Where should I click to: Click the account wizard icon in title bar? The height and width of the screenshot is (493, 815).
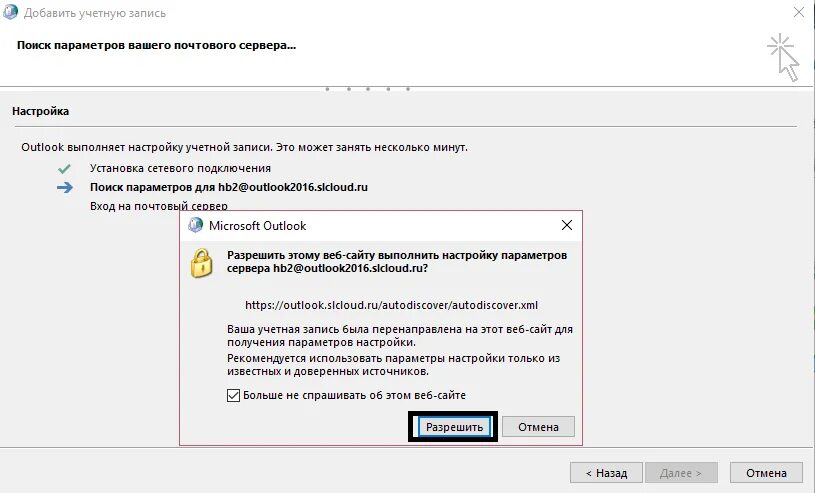(10, 11)
